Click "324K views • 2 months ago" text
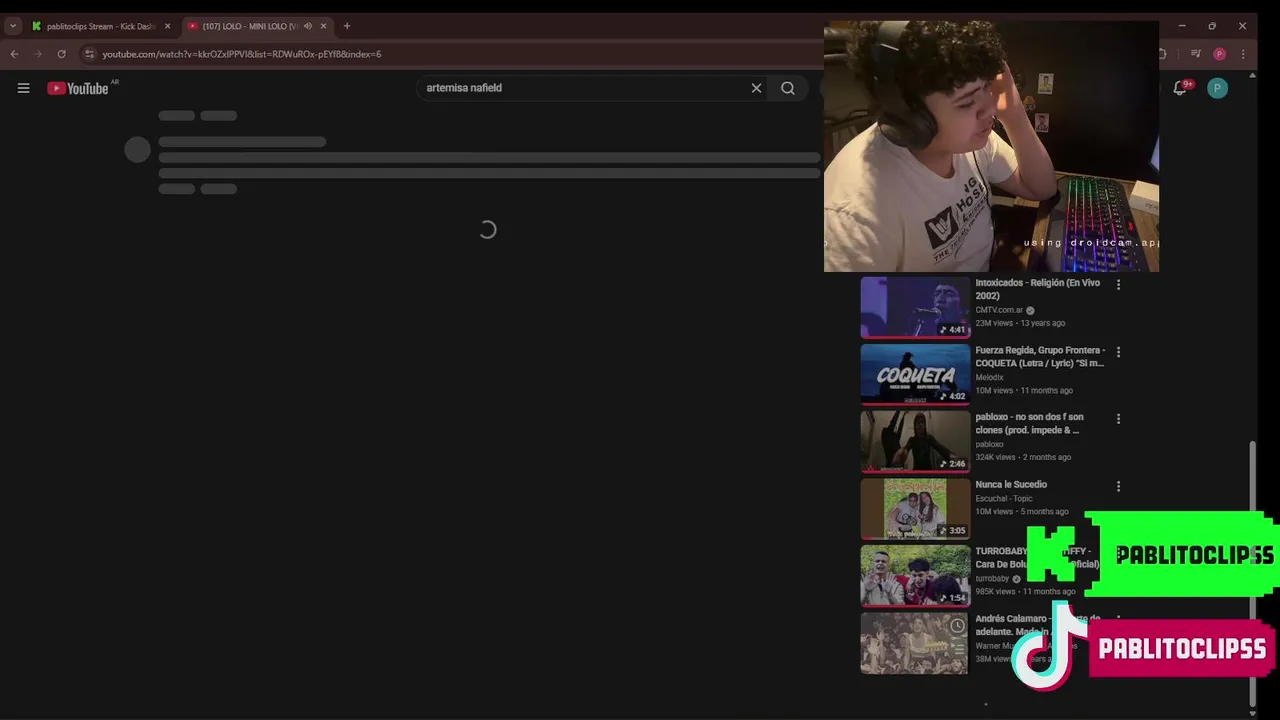Image resolution: width=1280 pixels, height=720 pixels. [1023, 457]
